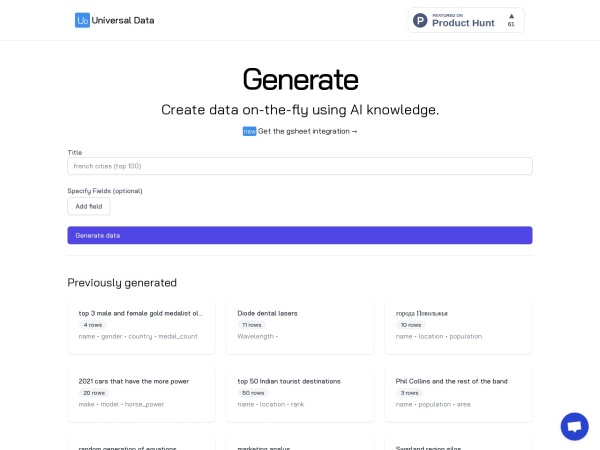Open the Phil Collins band dataset
Image resolution: width=600 pixels, height=450 pixels.
point(459,392)
